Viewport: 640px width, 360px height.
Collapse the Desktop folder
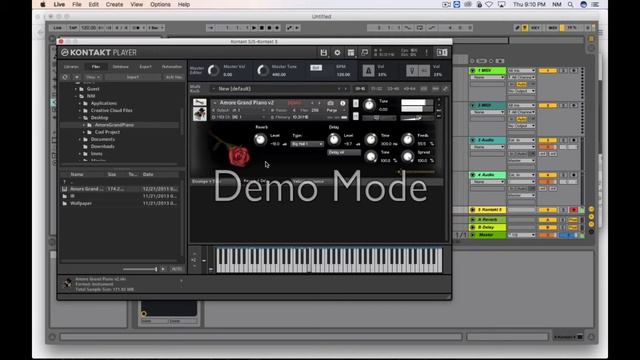[80, 118]
